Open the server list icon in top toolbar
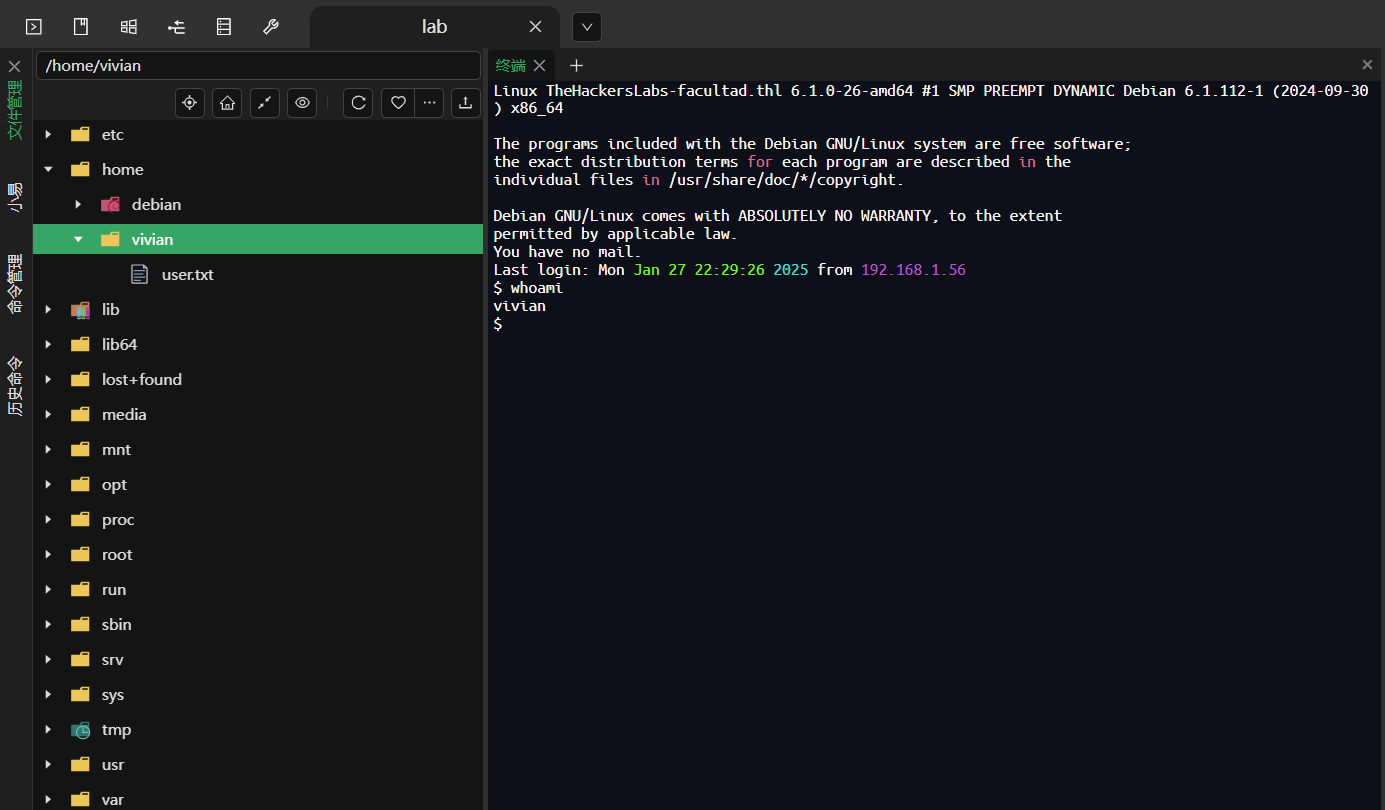The image size is (1385, 810). [223, 27]
